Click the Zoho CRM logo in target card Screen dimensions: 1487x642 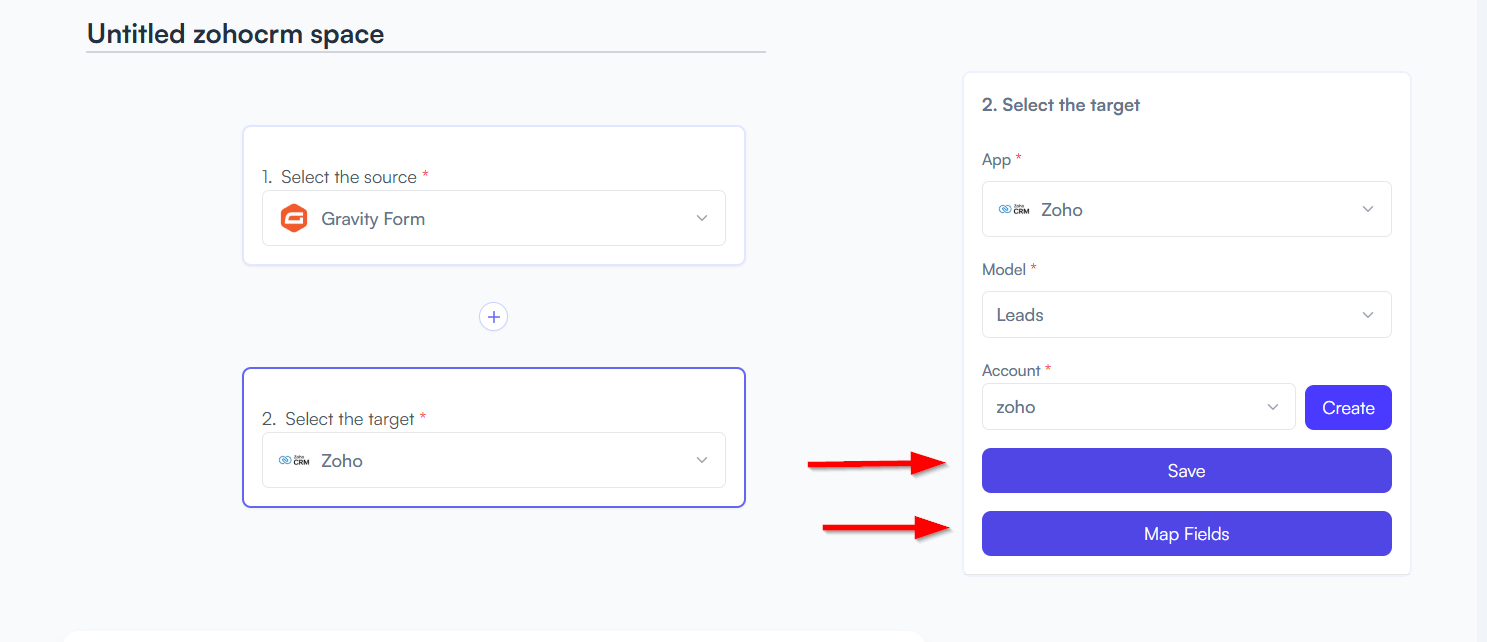[x=294, y=460]
